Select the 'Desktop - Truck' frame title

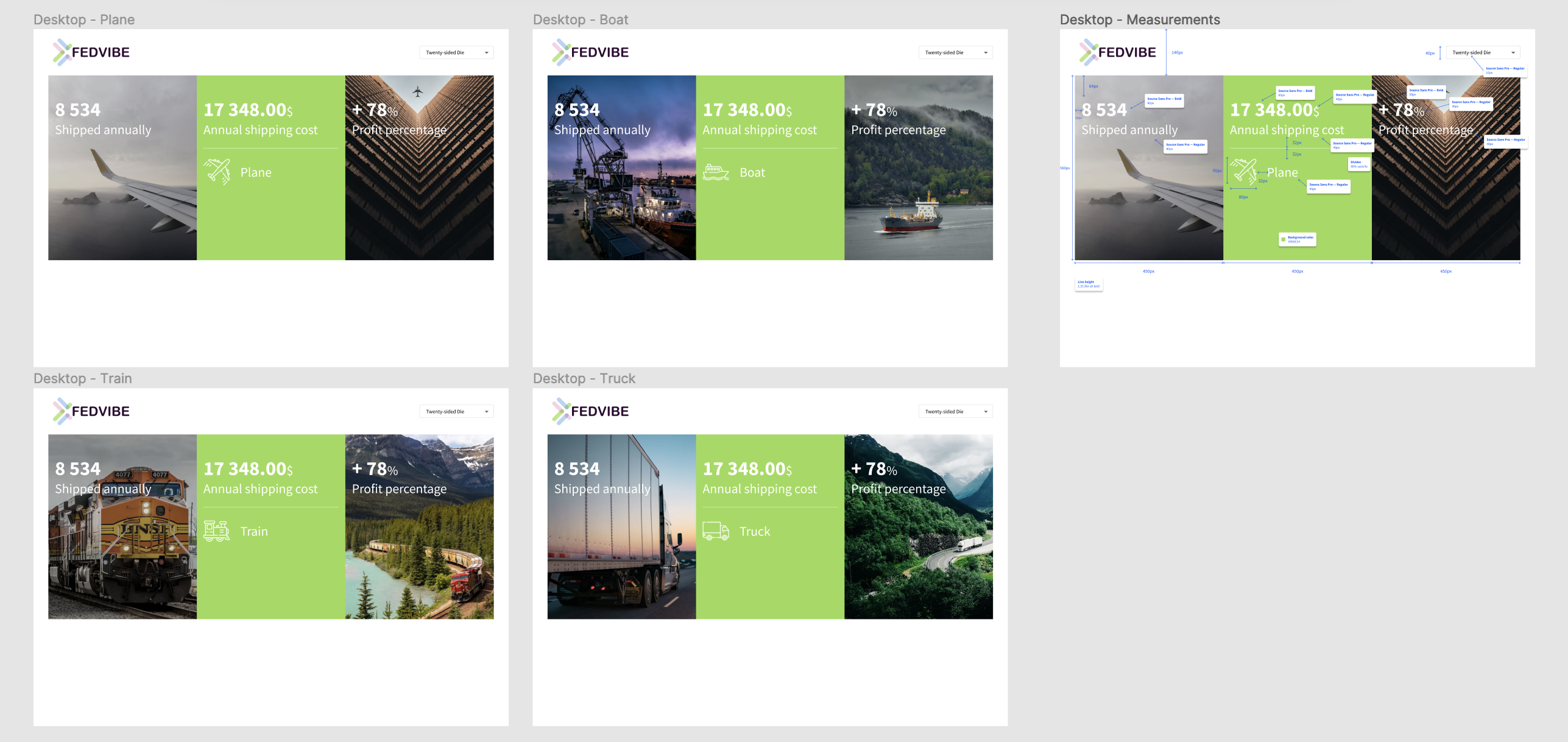[584, 378]
